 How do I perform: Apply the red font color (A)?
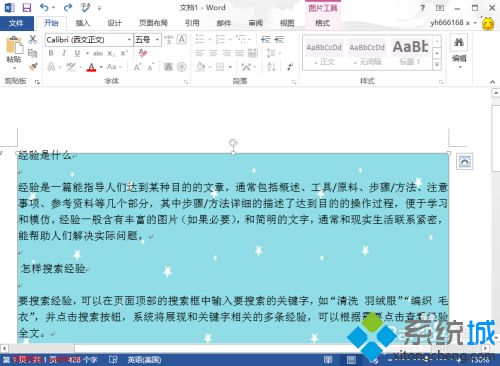91,67
